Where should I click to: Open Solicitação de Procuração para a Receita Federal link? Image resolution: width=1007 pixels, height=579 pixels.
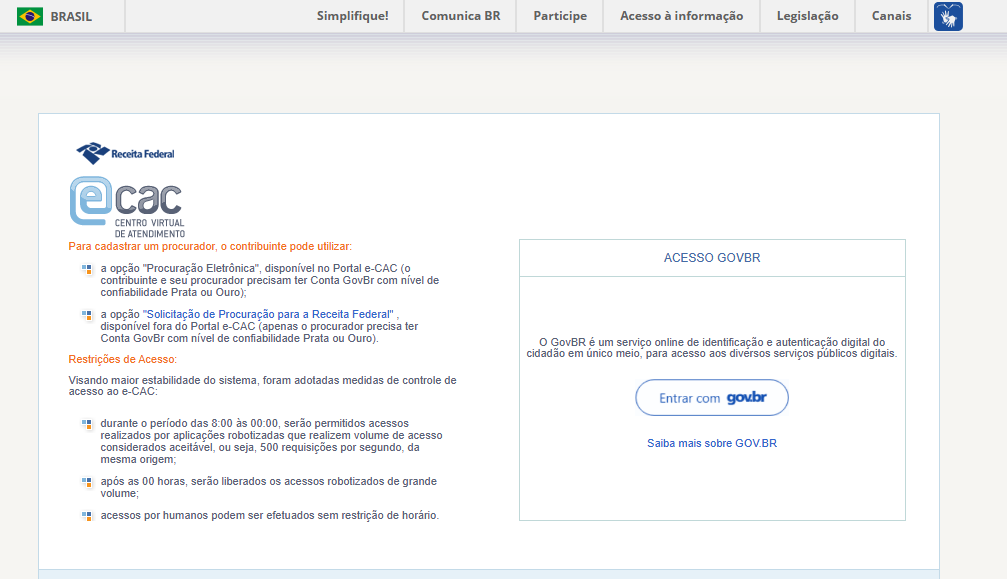point(268,314)
